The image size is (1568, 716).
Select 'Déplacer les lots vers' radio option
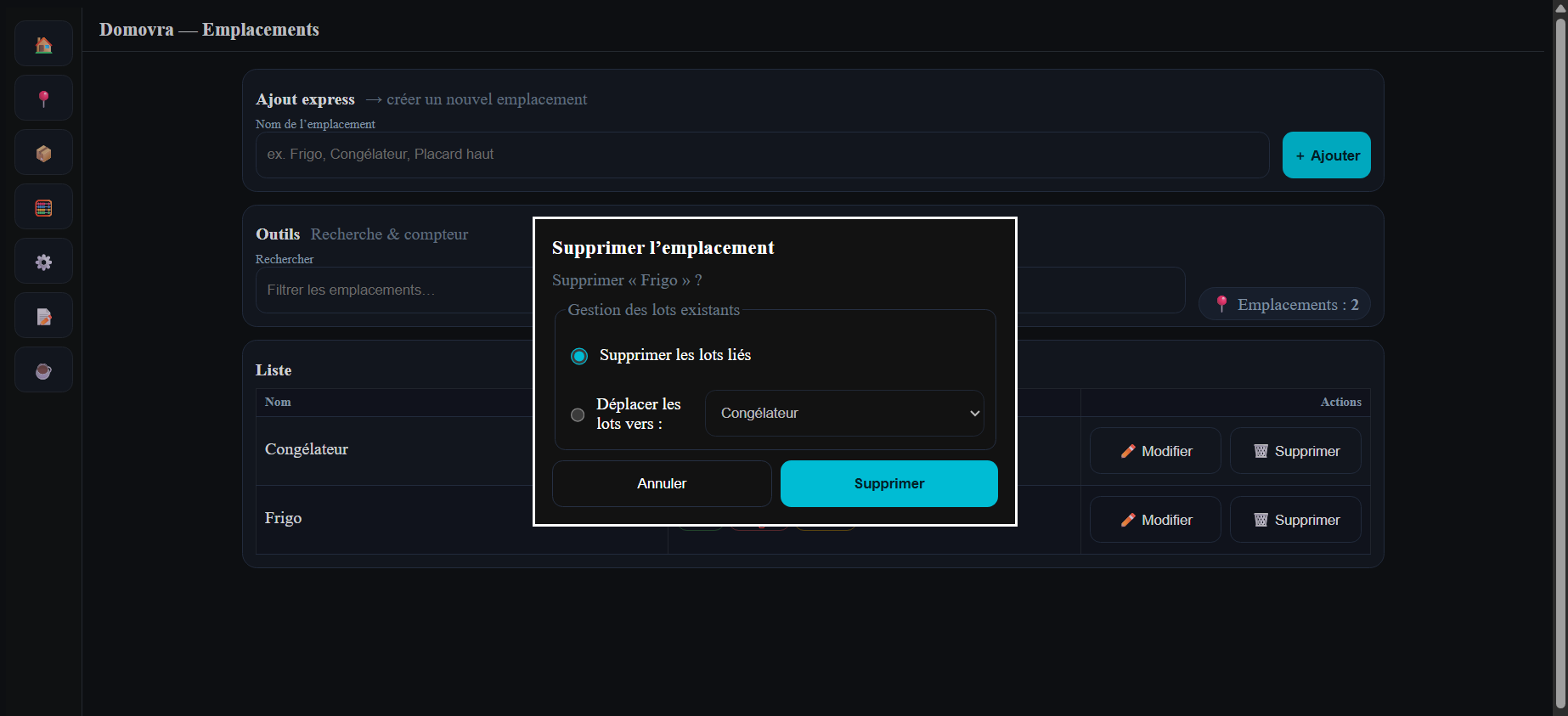578,414
